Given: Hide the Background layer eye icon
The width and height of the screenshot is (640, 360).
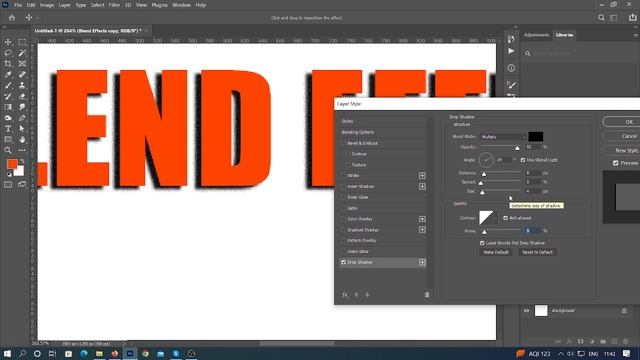Looking at the screenshot, I should [526, 311].
